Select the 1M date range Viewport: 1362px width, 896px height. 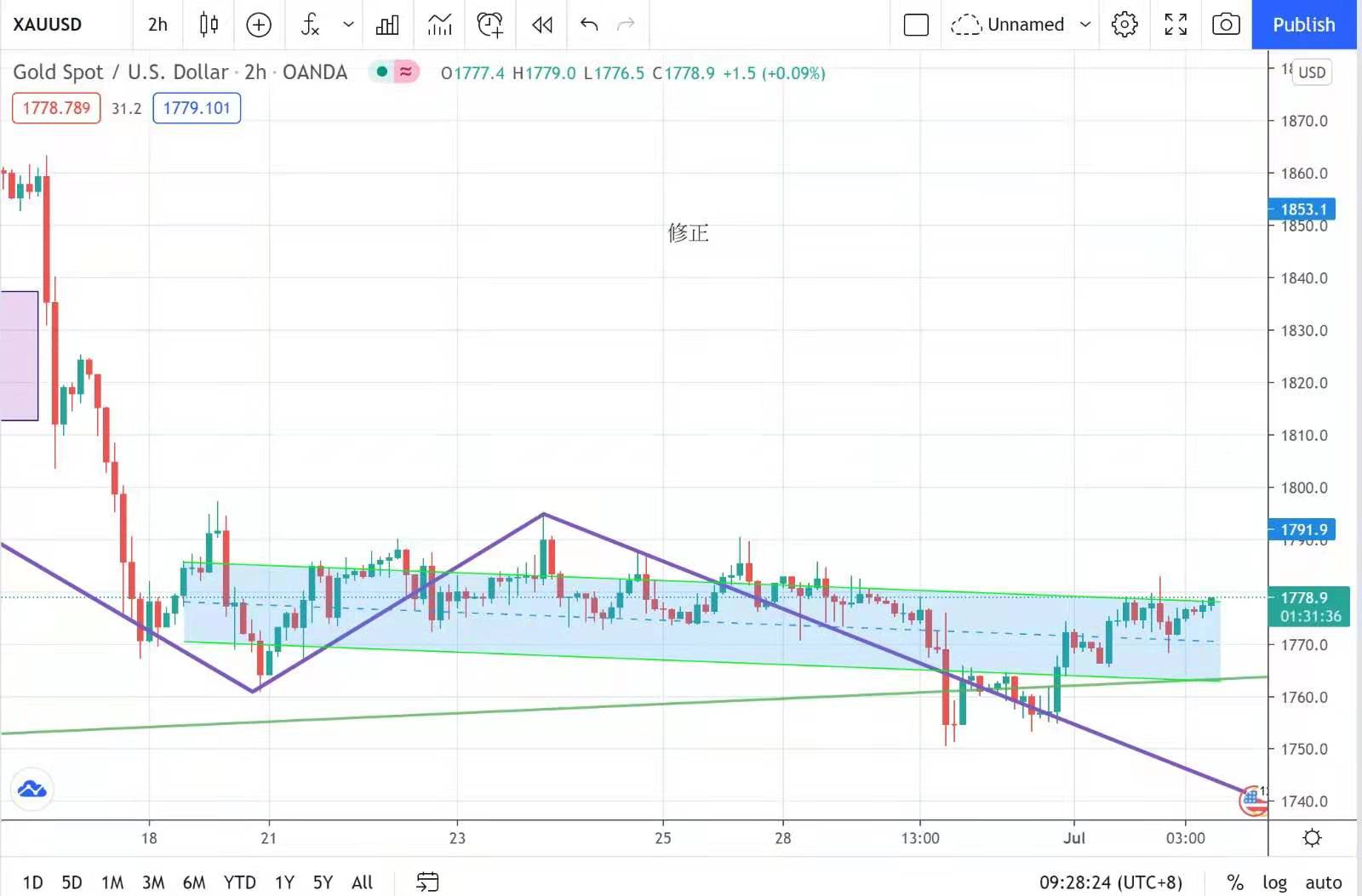[x=112, y=882]
